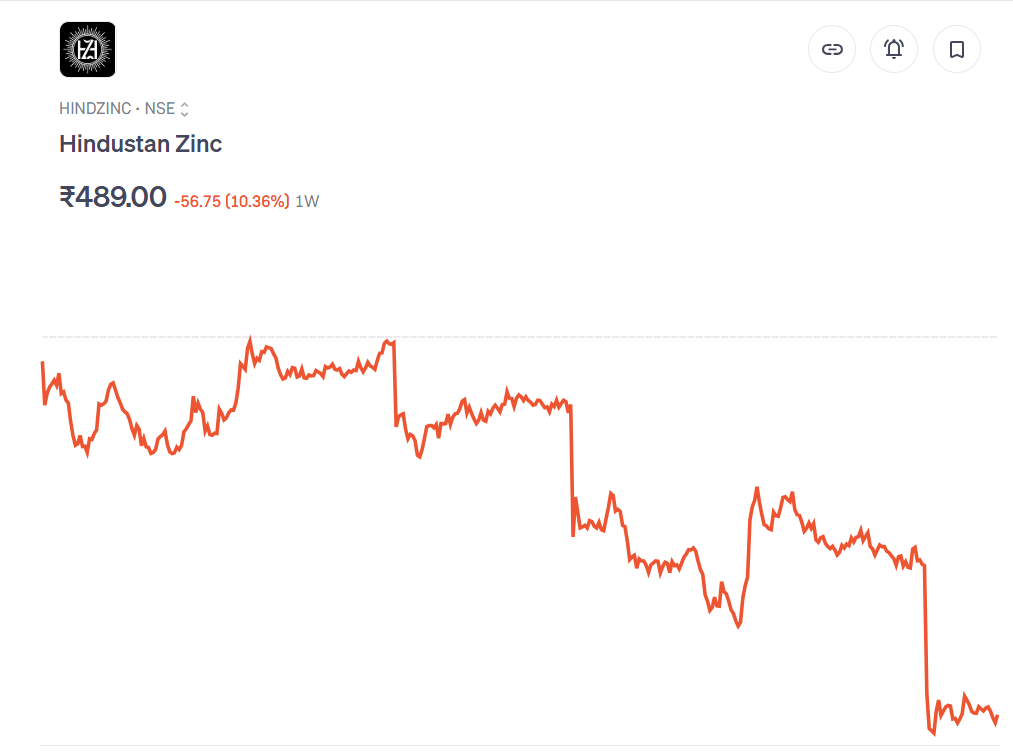Click the HINDZINC ticker symbol text
Image resolution: width=1013 pixels, height=753 pixels.
[x=95, y=109]
